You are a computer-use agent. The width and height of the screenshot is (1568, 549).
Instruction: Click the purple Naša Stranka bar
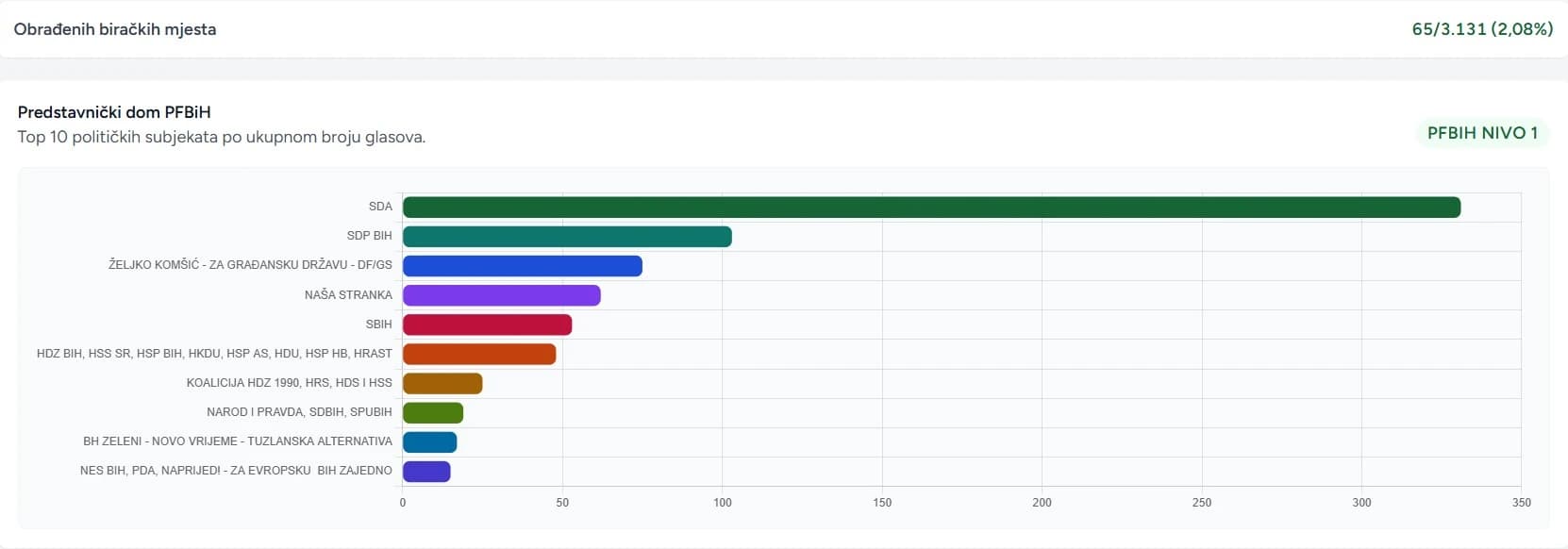point(502,295)
